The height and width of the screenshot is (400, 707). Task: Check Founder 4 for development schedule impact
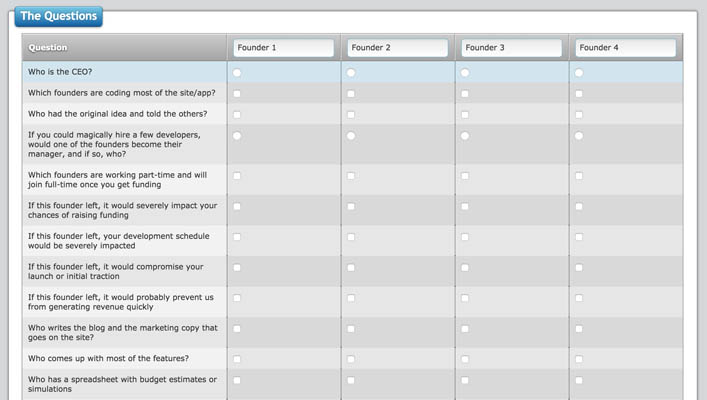pyautogui.click(x=579, y=237)
